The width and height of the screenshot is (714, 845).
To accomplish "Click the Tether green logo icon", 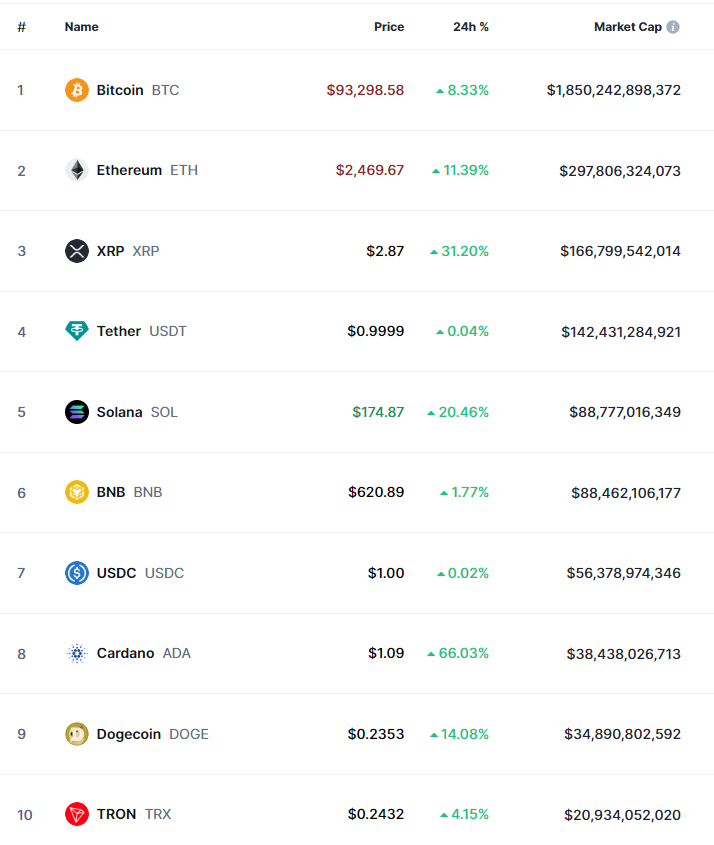I will click(x=77, y=331).
